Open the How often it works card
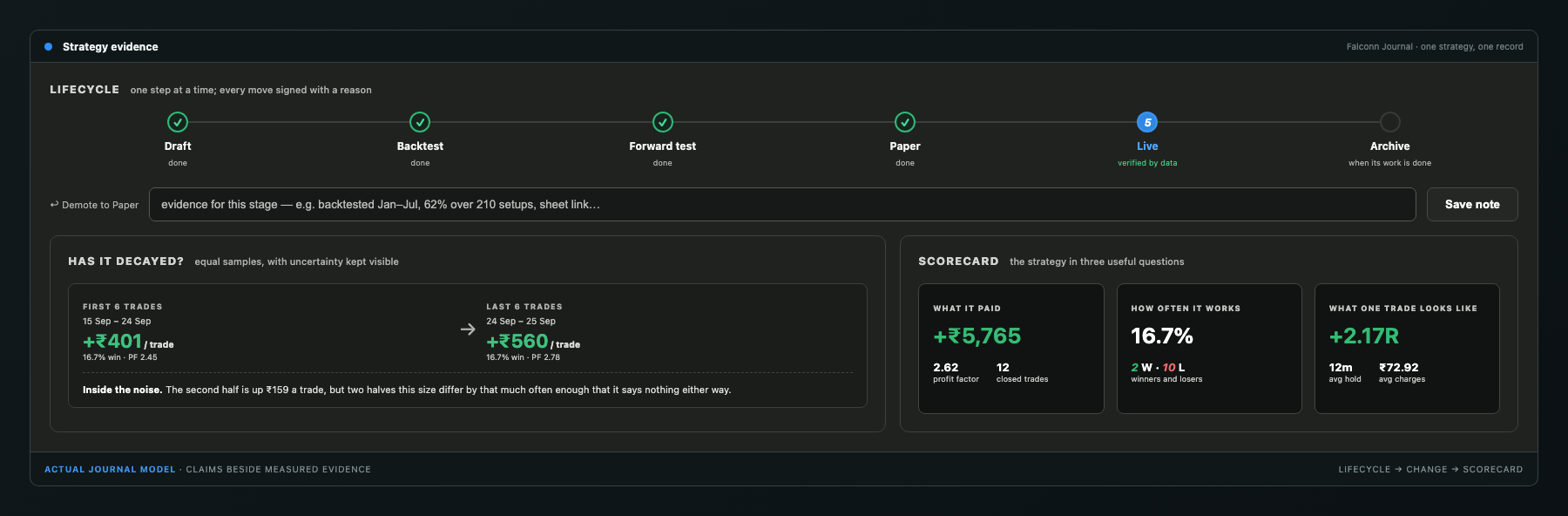Screen dimensions: 1568x516 click(1209, 349)
